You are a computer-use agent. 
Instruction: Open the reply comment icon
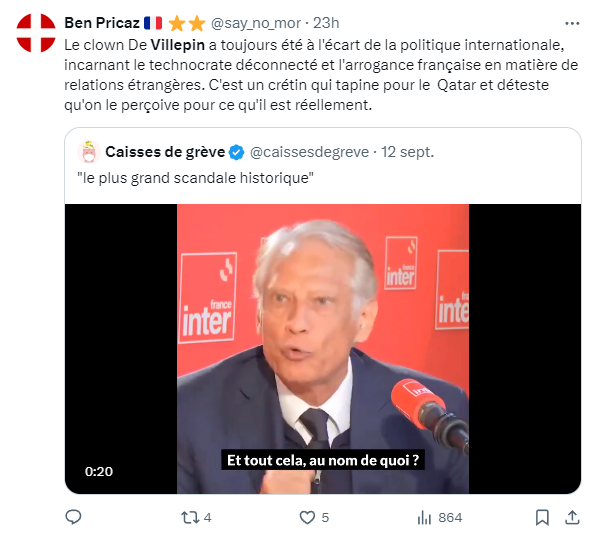[x=73, y=517]
